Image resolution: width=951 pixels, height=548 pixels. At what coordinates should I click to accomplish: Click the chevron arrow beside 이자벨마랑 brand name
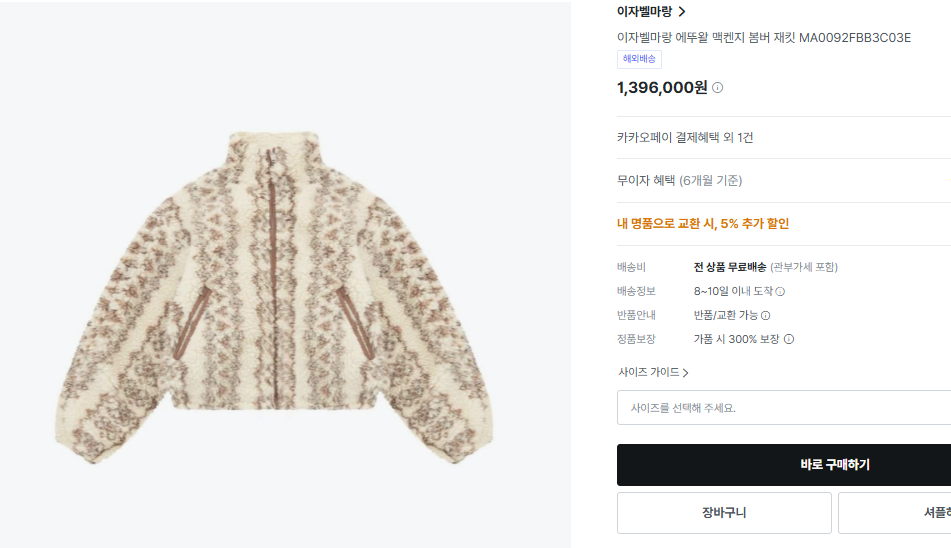[682, 12]
